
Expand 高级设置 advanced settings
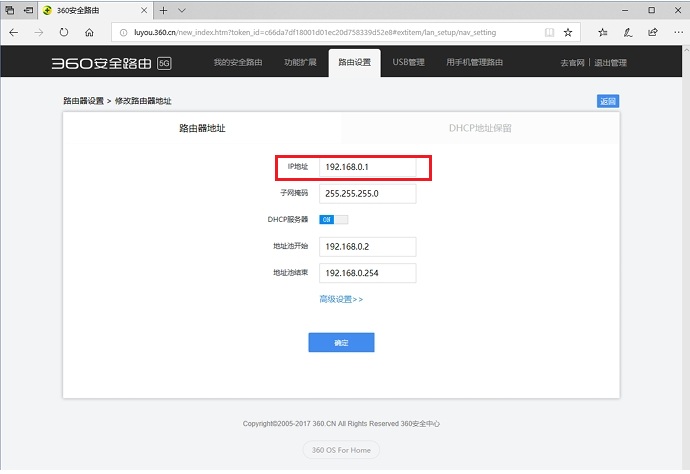(341, 299)
